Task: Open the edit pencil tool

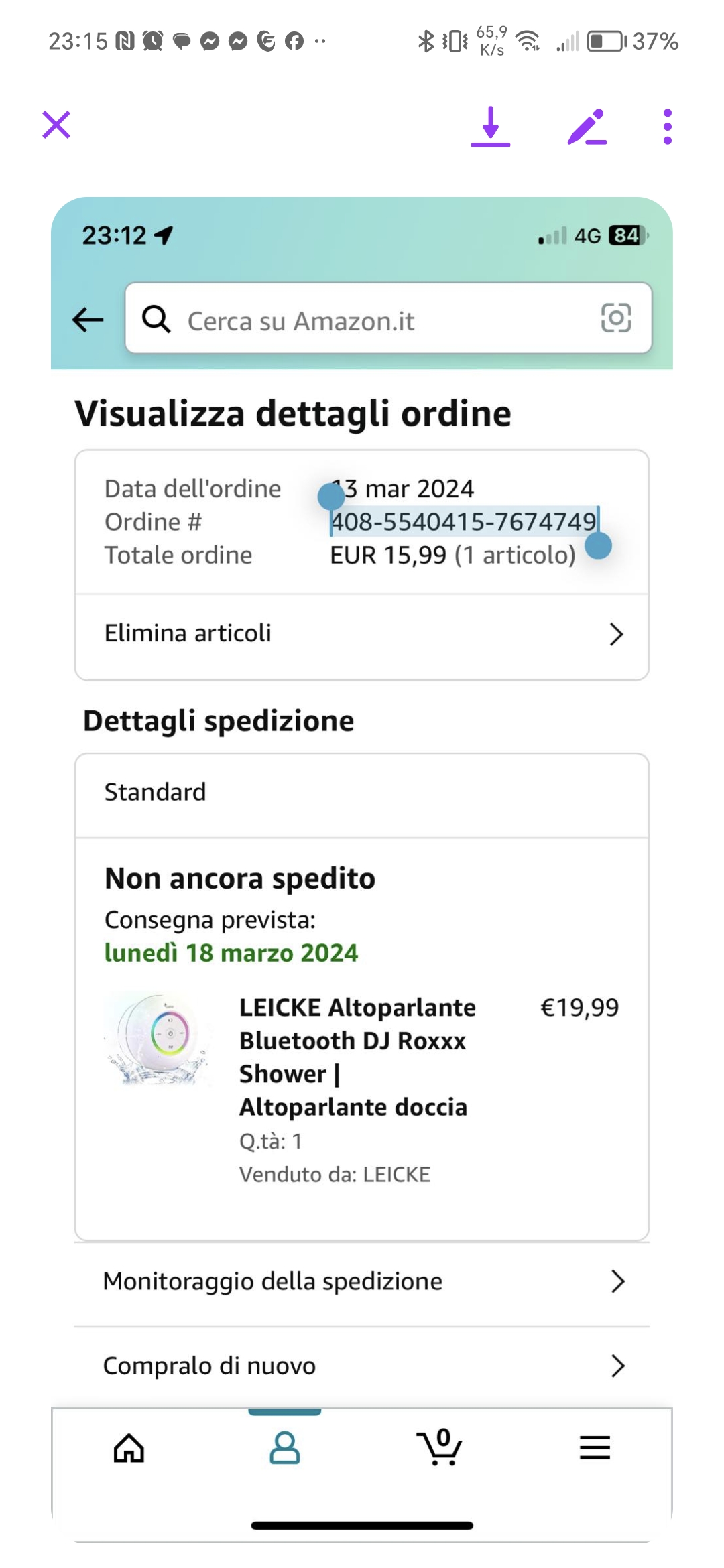Action: 587,127
